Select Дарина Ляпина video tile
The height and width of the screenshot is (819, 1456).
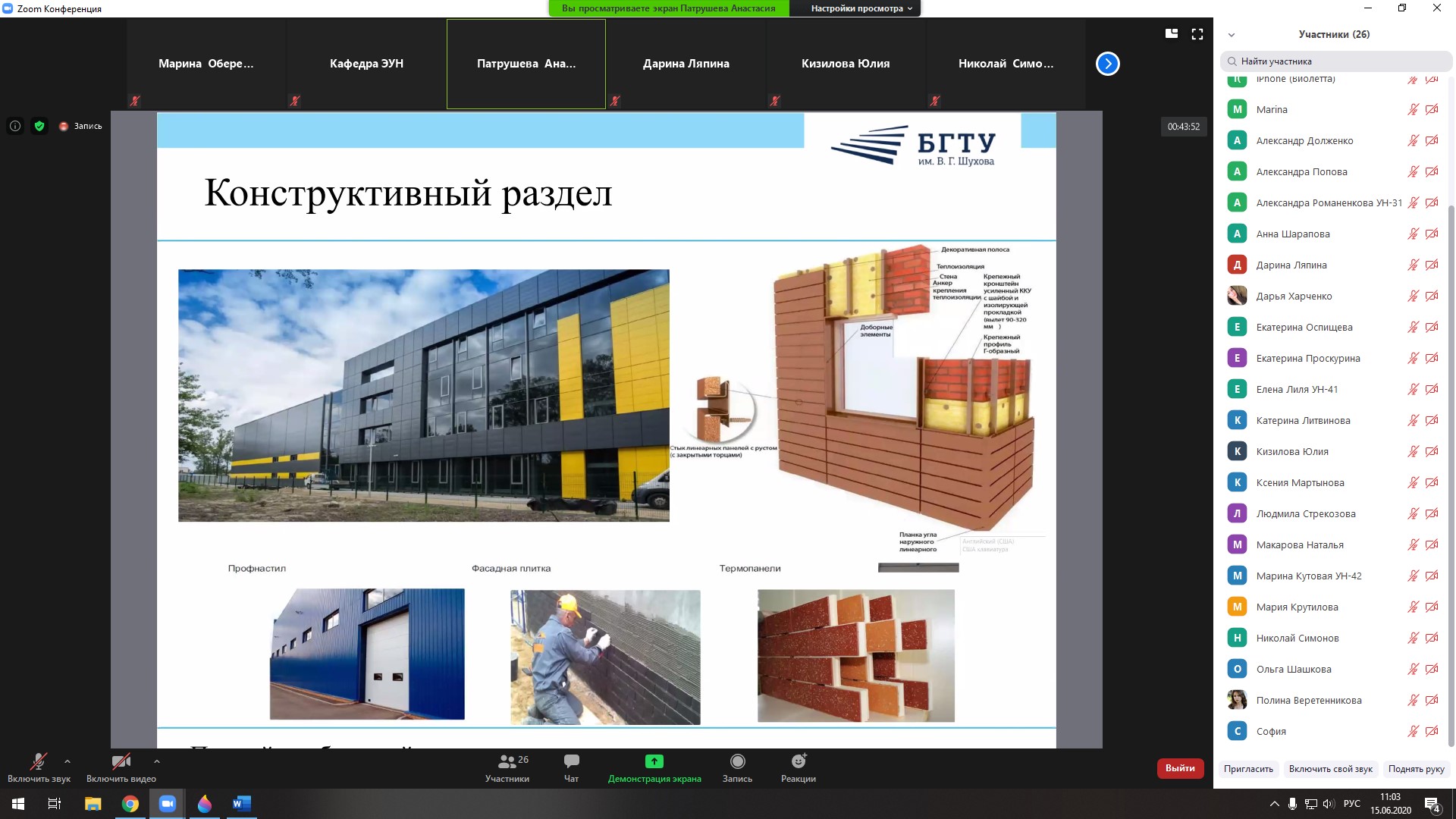(686, 64)
